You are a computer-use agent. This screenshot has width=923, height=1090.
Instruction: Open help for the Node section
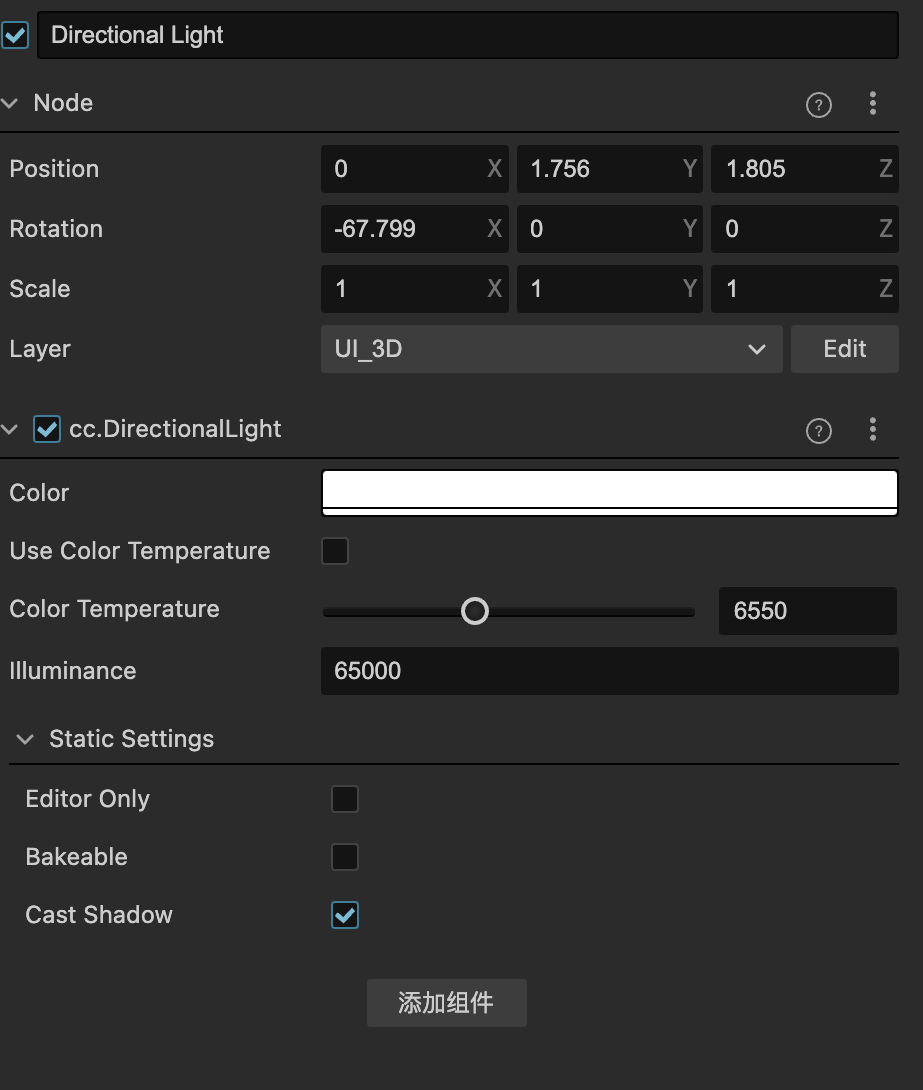click(x=818, y=104)
